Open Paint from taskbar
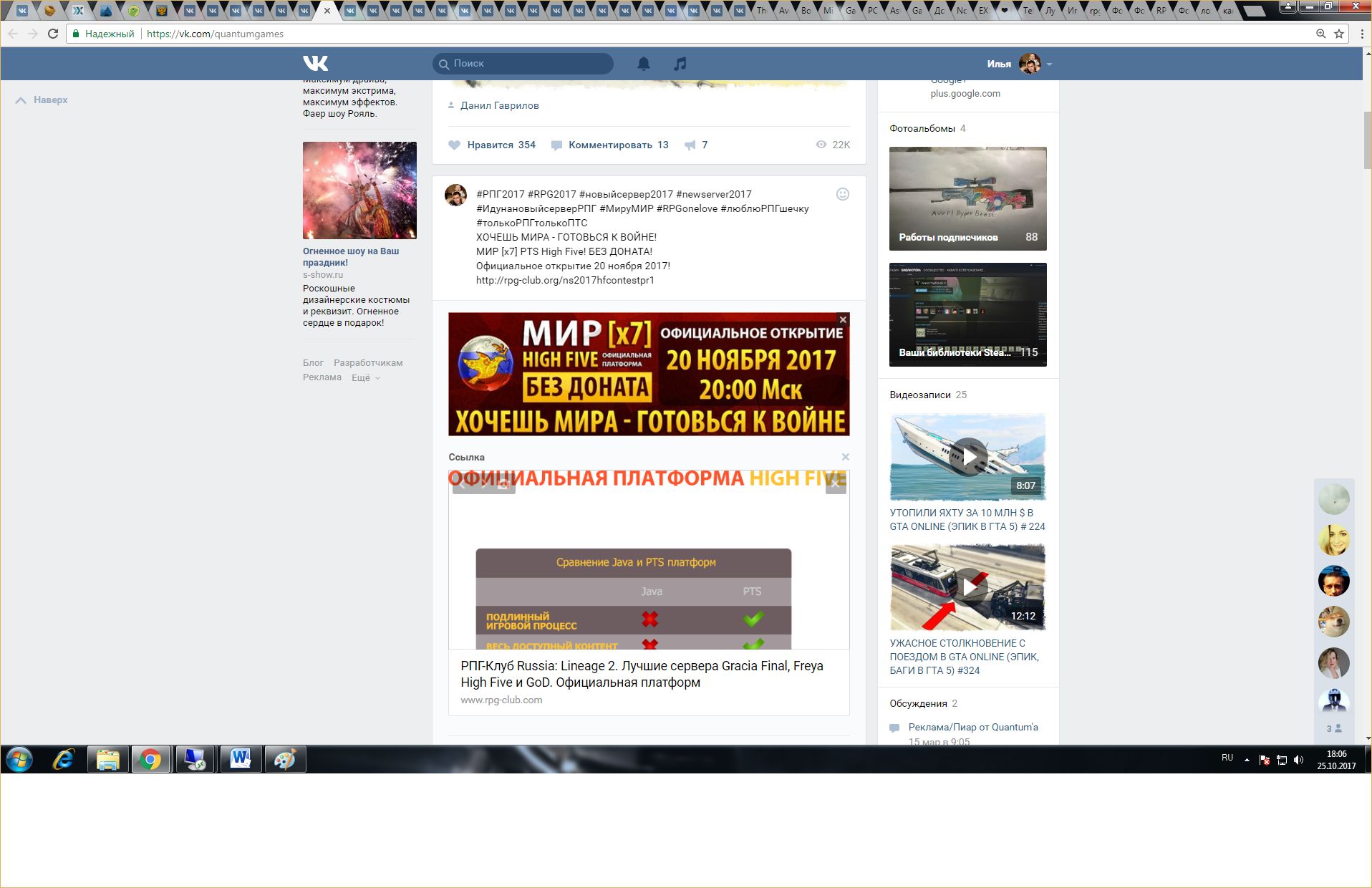Image resolution: width=1372 pixels, height=888 pixels. 285,759
